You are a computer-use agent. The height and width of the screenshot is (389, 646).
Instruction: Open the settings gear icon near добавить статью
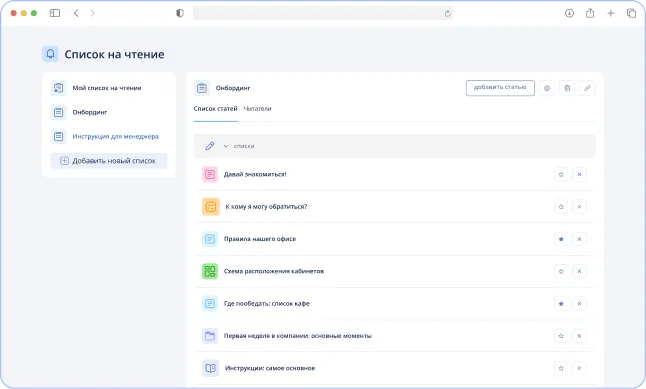547,88
